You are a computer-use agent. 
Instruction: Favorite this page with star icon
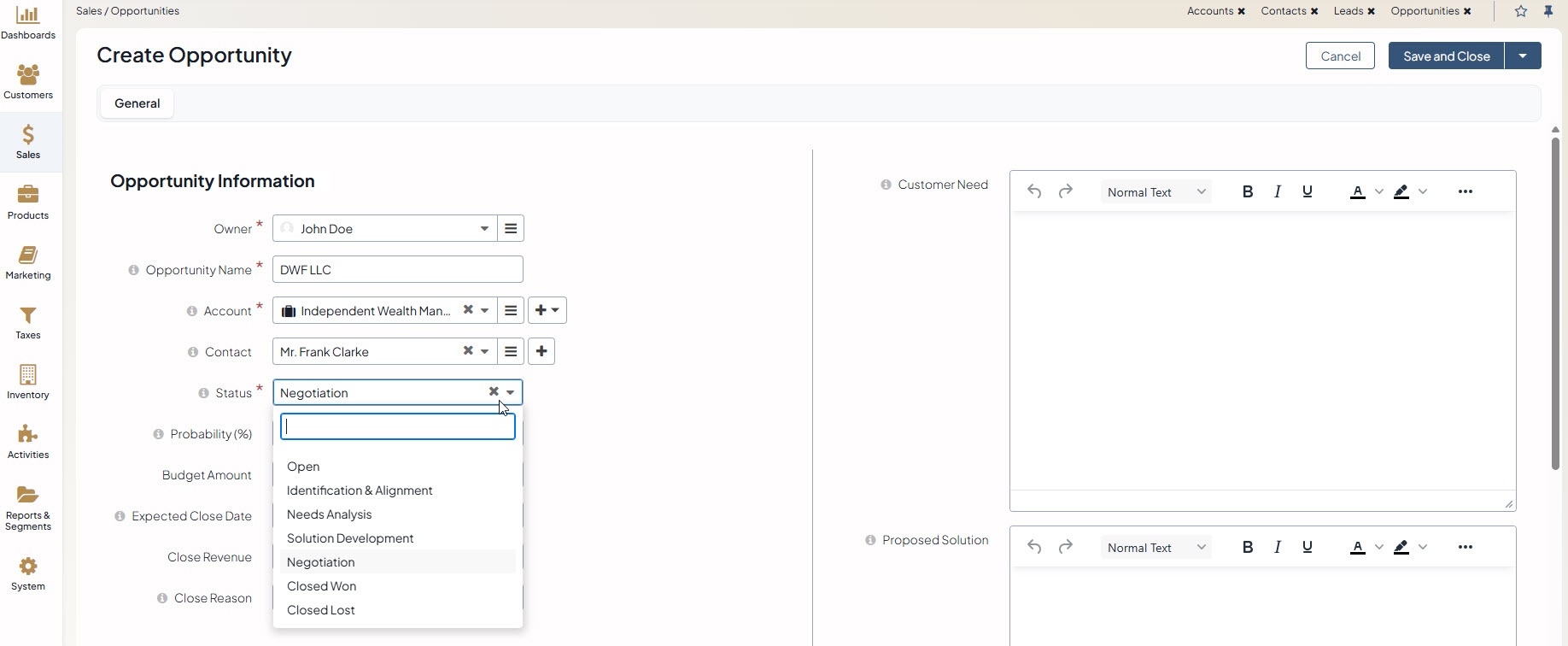[x=1521, y=11]
